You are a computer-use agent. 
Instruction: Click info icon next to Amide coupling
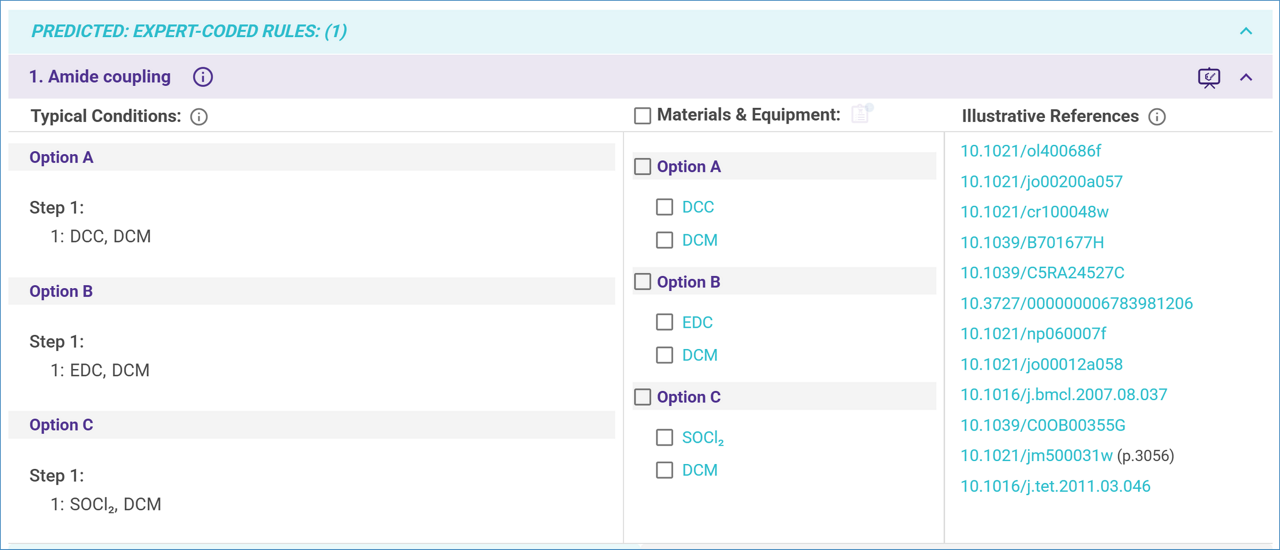point(203,77)
